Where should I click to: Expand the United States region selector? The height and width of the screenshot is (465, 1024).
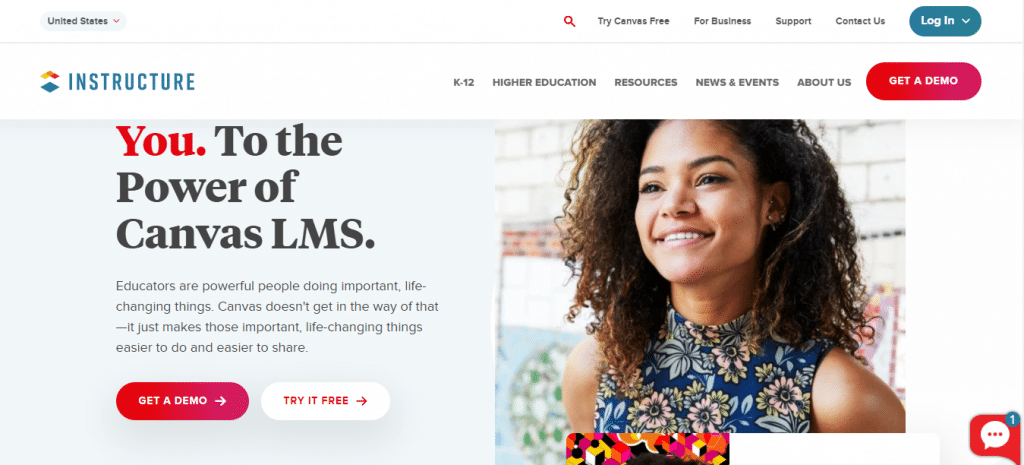click(x=84, y=21)
